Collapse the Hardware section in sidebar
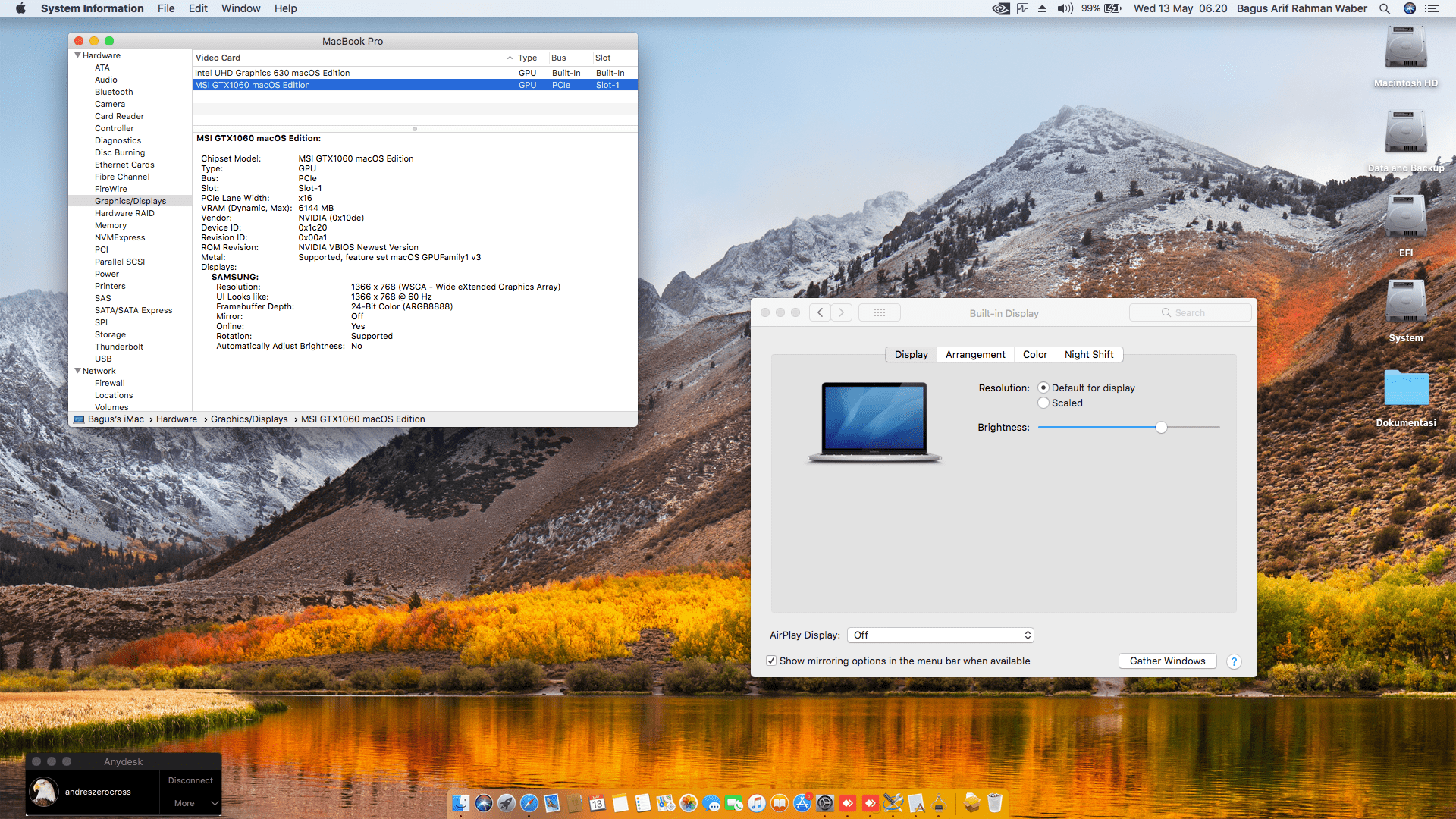 77,55
